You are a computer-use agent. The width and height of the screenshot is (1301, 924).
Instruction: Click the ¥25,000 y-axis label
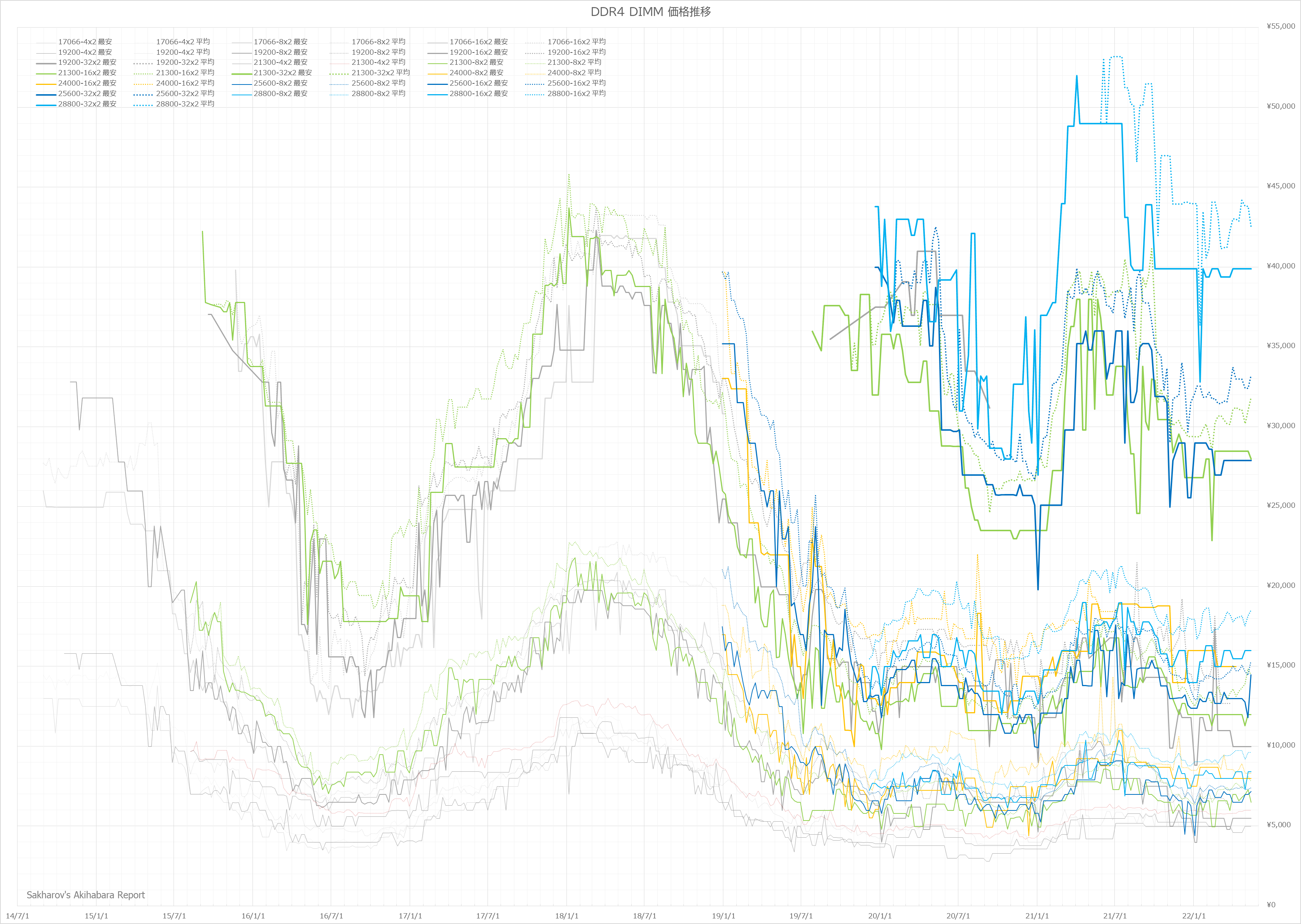click(1281, 505)
